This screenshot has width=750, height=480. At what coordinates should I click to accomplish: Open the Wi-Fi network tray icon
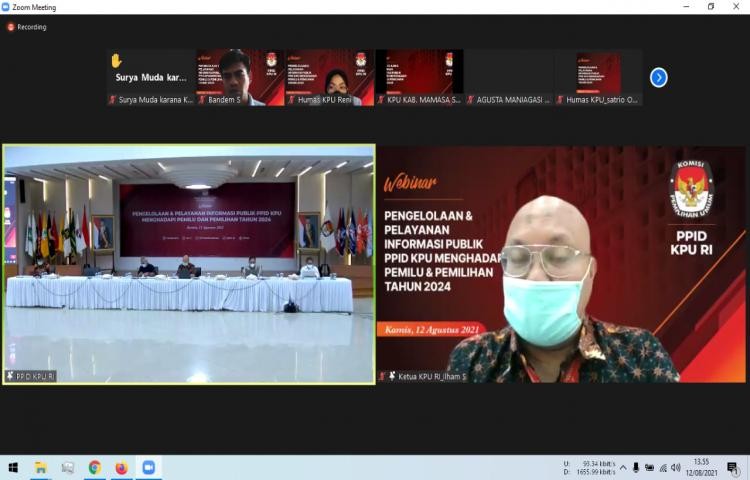663,467
